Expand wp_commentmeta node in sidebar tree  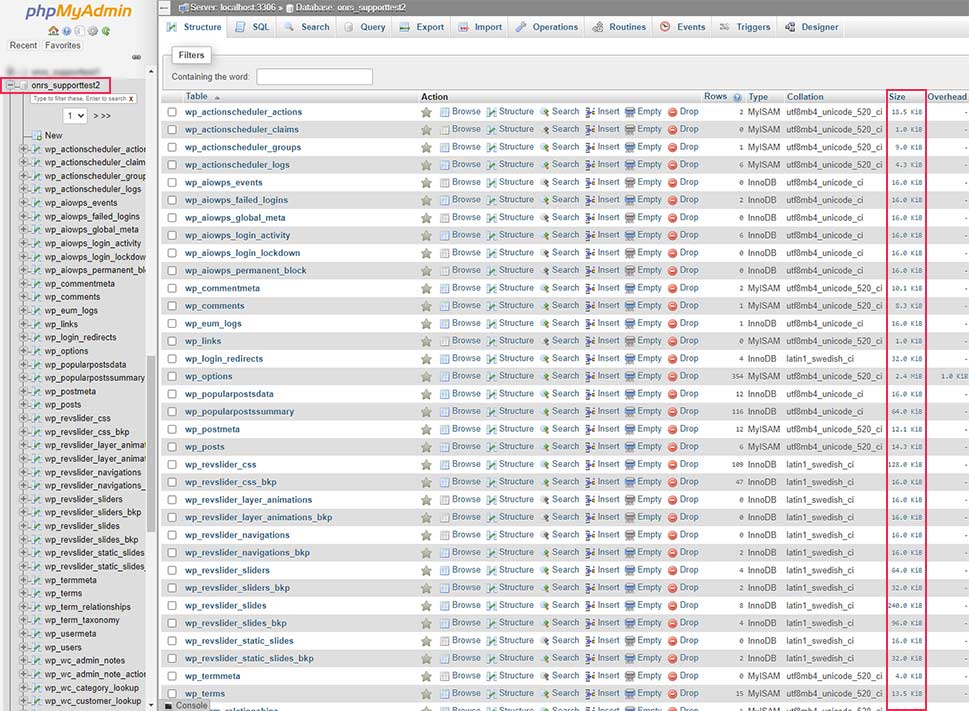(x=23, y=284)
